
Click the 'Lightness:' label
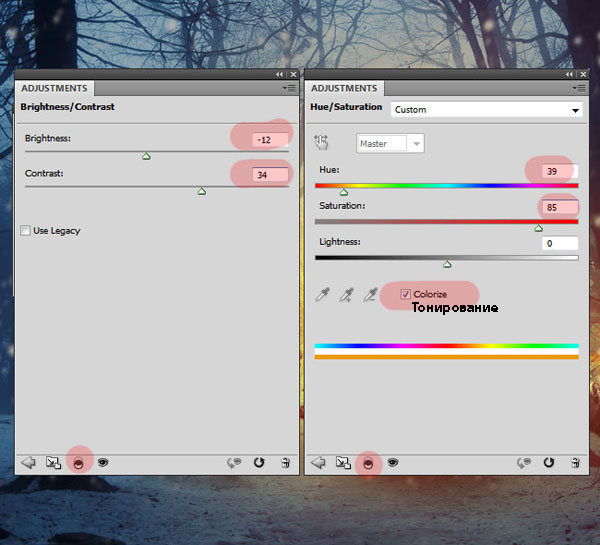[340, 242]
